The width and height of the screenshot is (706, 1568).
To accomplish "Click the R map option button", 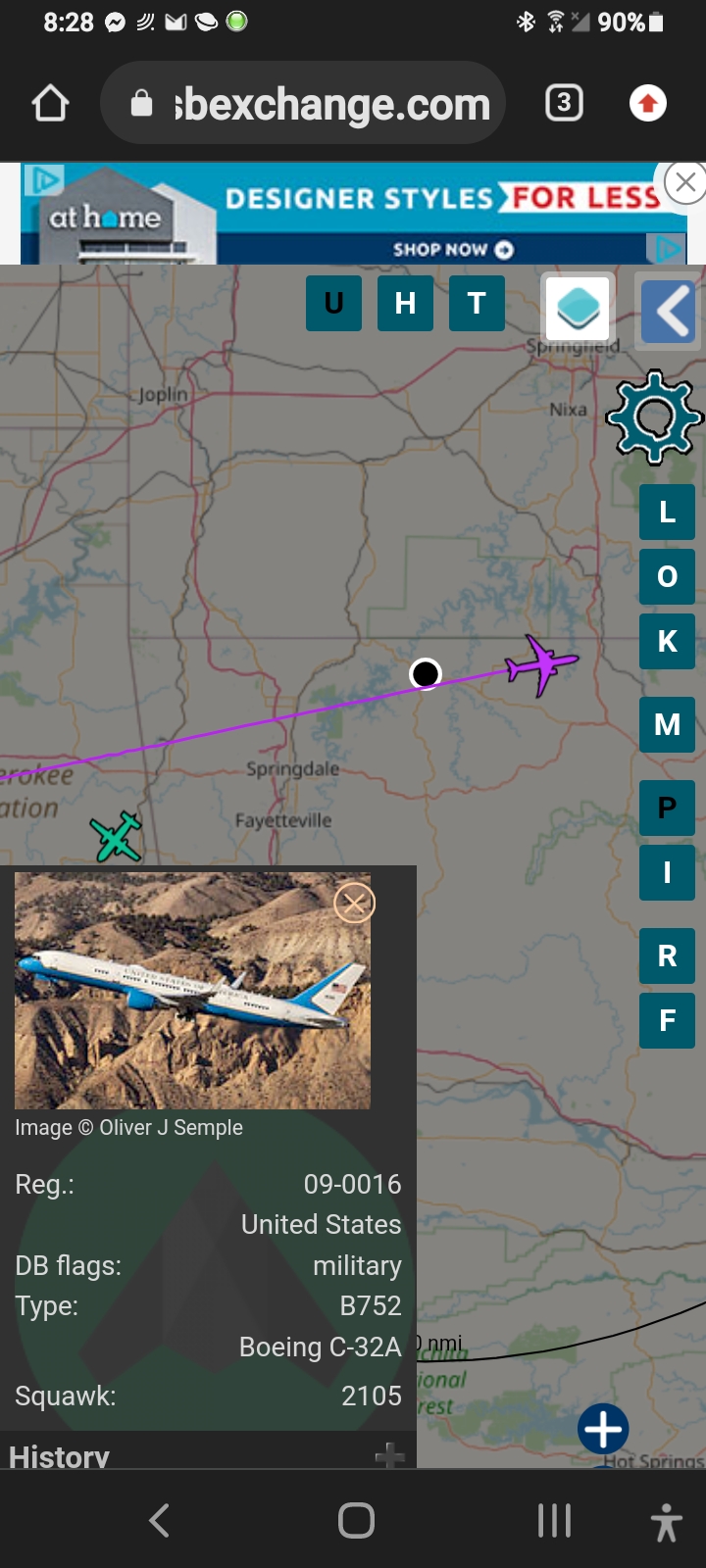I will click(667, 955).
